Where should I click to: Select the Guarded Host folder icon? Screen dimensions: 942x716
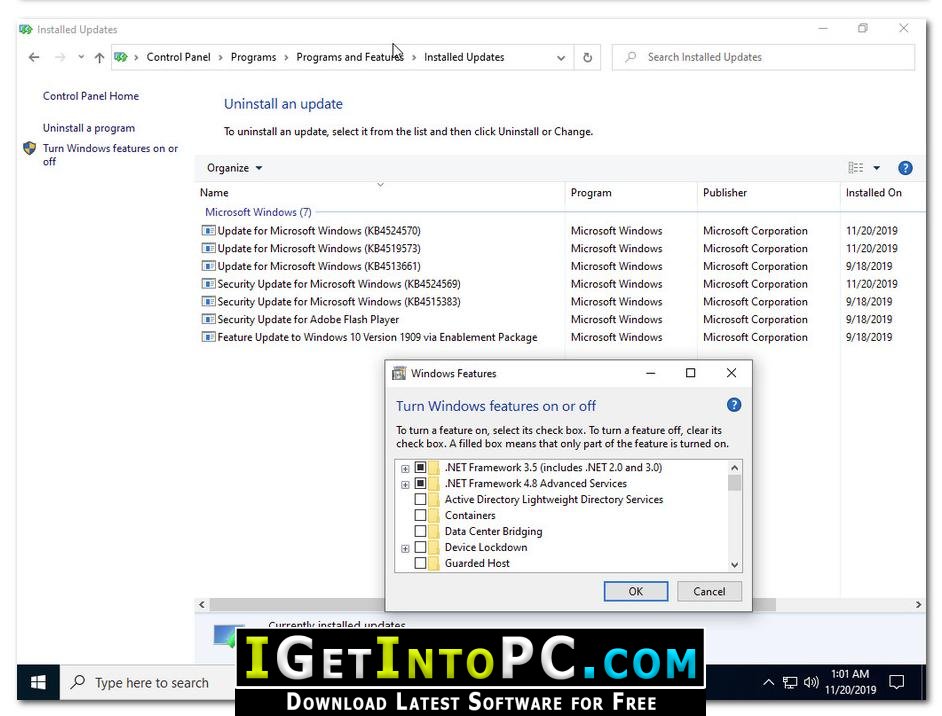(434, 563)
